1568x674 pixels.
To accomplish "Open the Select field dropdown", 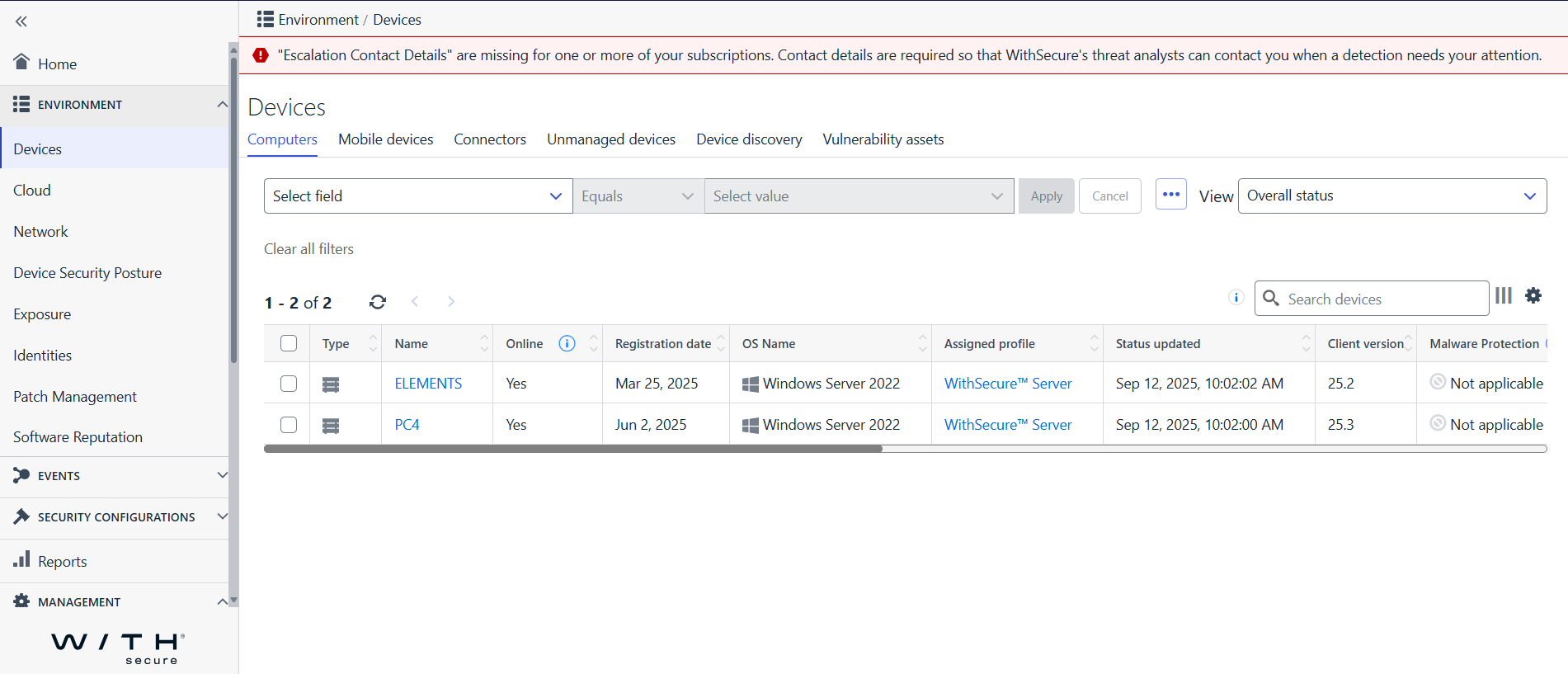I will click(x=418, y=196).
